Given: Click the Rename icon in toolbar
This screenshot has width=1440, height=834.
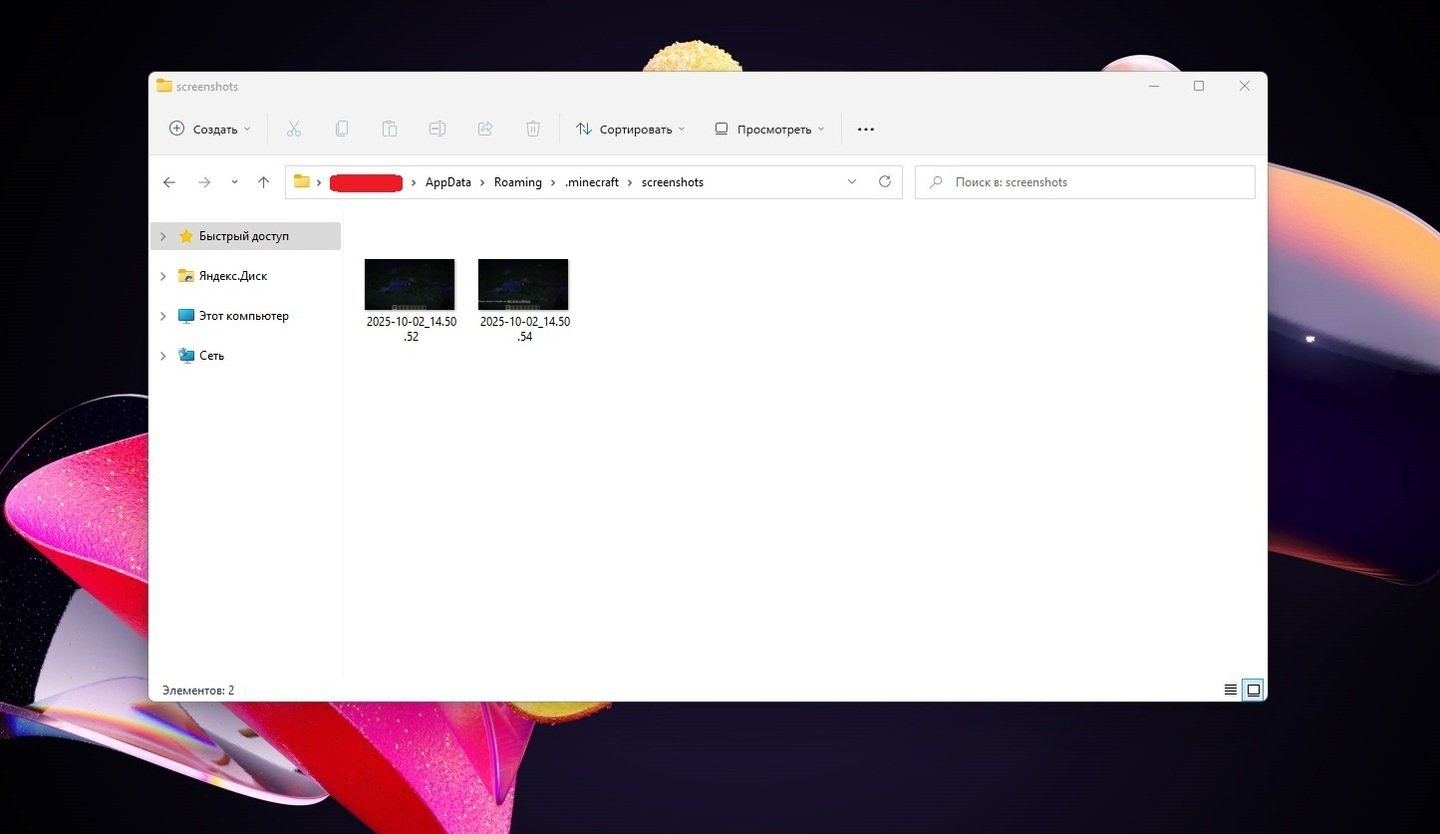Looking at the screenshot, I should tap(437, 129).
